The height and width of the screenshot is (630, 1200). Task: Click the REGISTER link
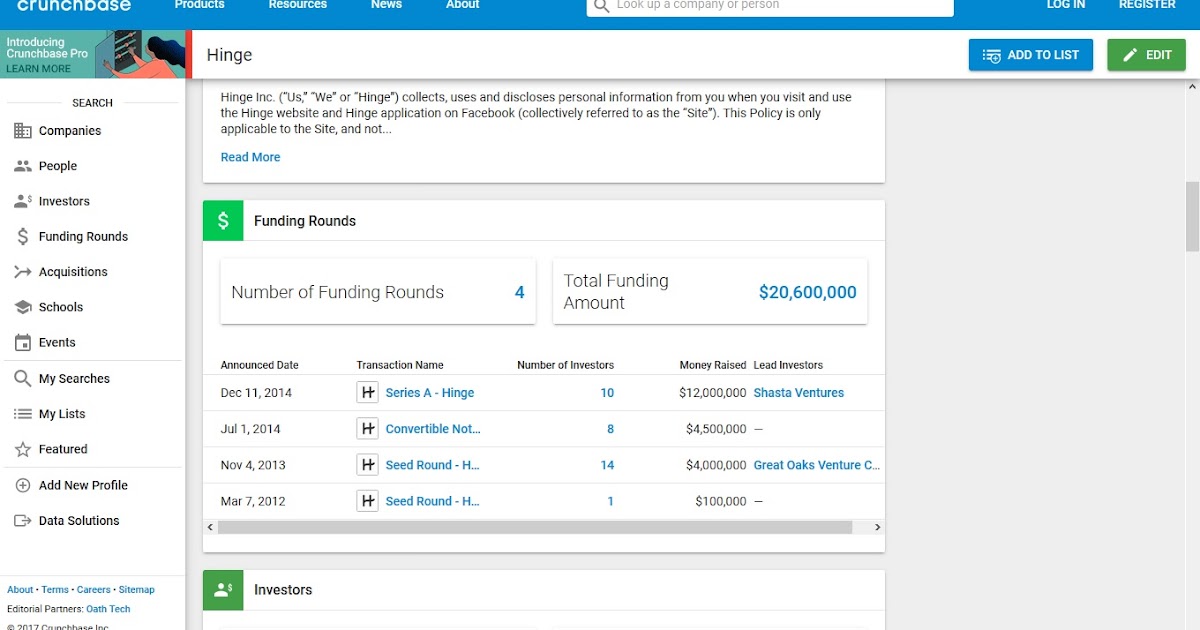pos(1147,5)
